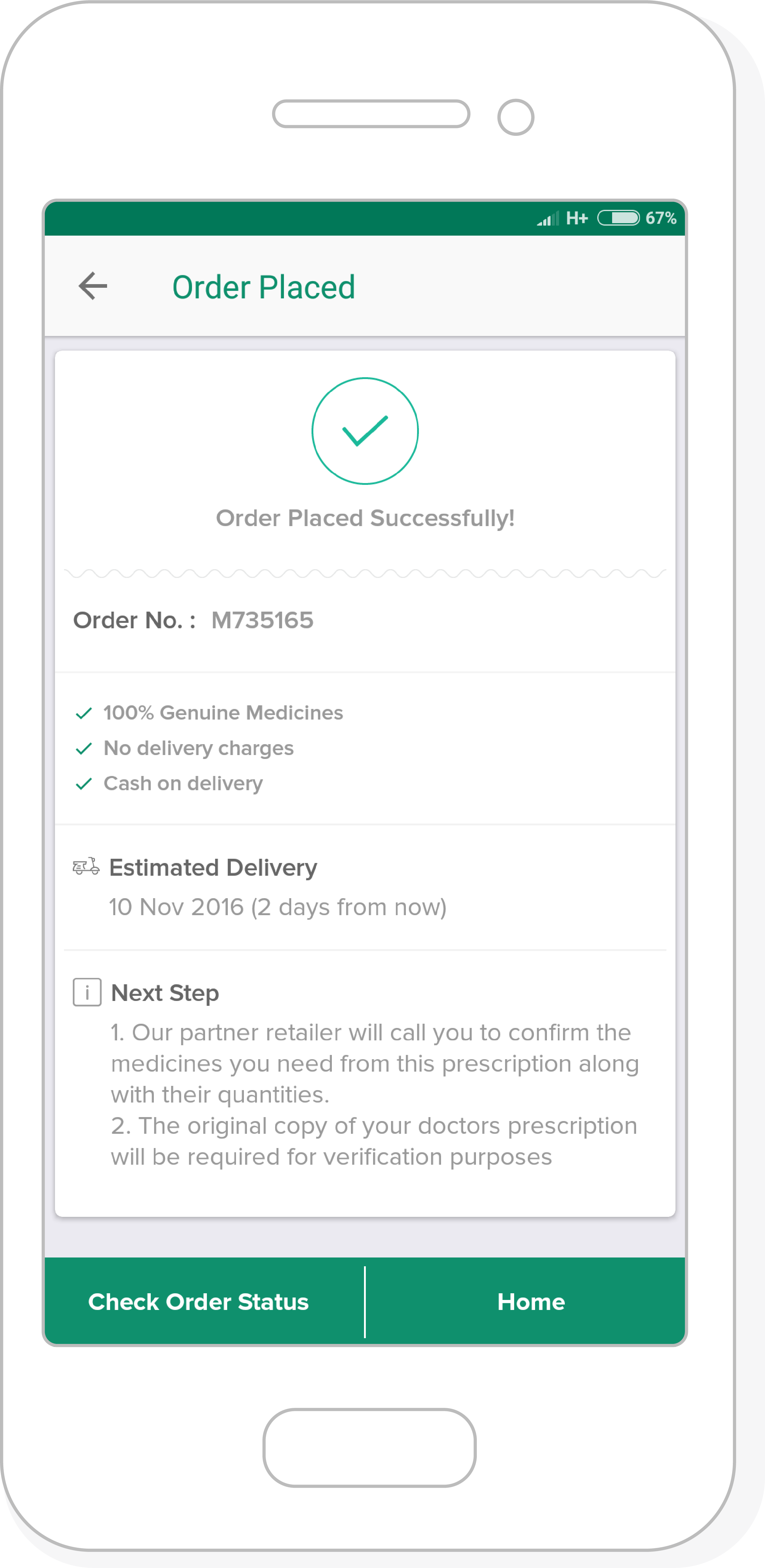Tap checkmark next to No delivery charges

pyautogui.click(x=83, y=749)
